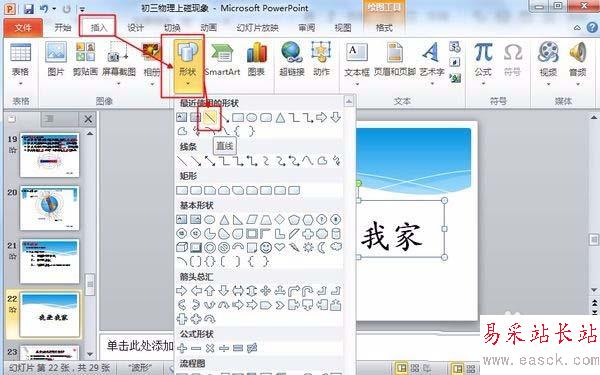600x375 pixels.
Task: Expand the 形状 shapes dropdown button
Action: [188, 83]
